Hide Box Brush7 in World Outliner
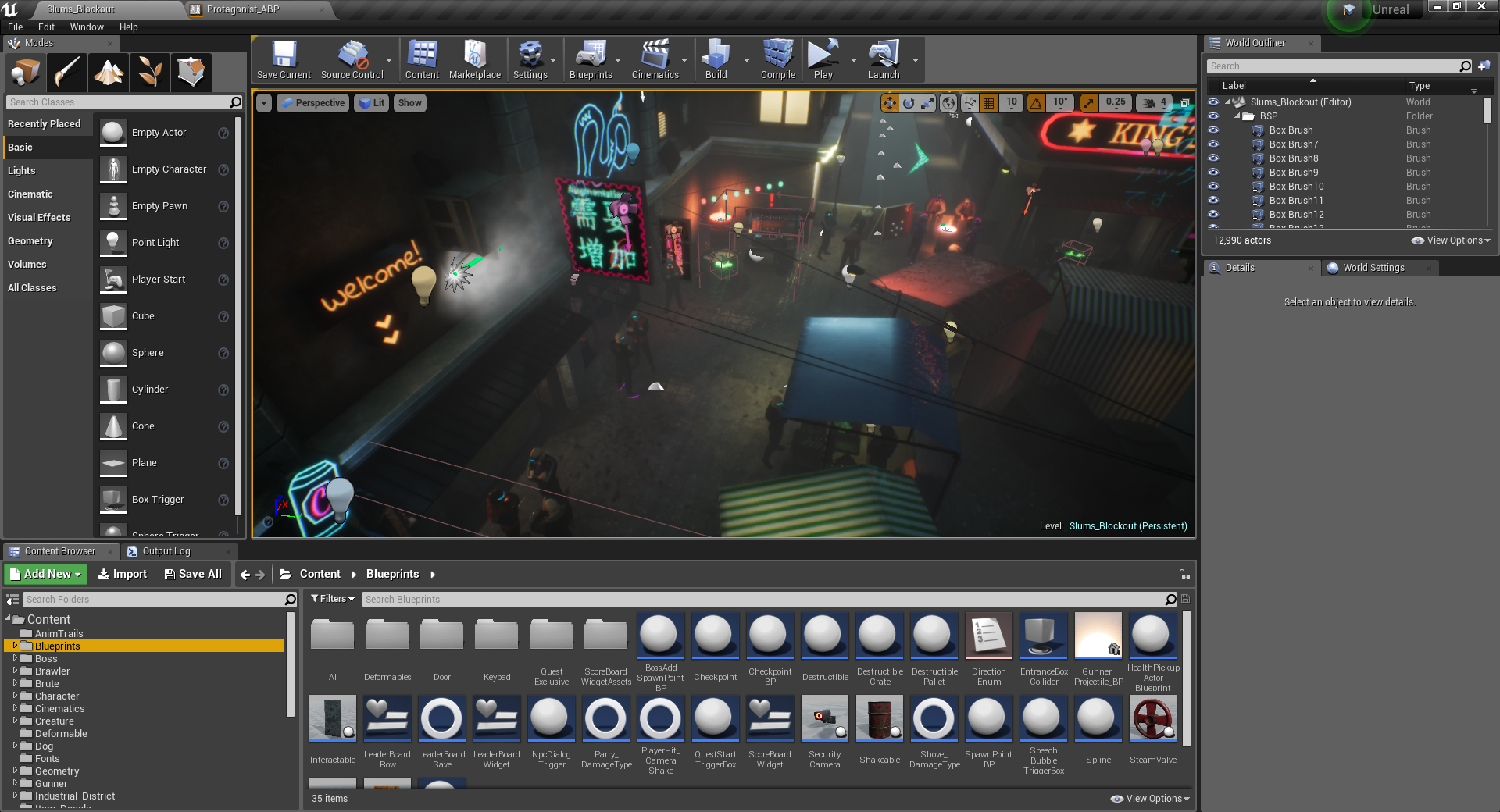Image resolution: width=1500 pixels, height=812 pixels. 1213,144
